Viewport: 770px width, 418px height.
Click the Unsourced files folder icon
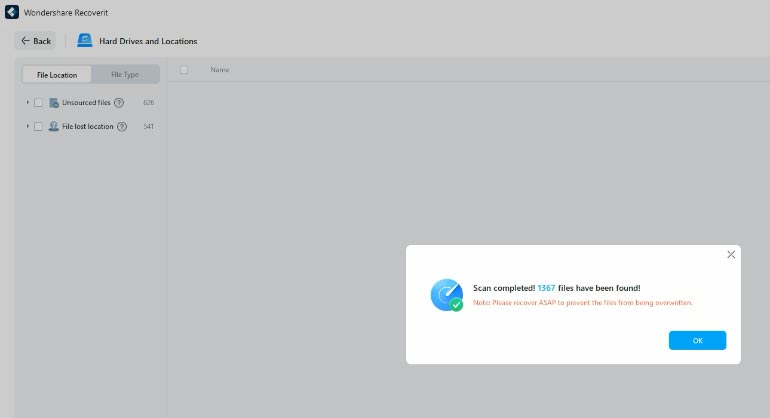(54, 103)
